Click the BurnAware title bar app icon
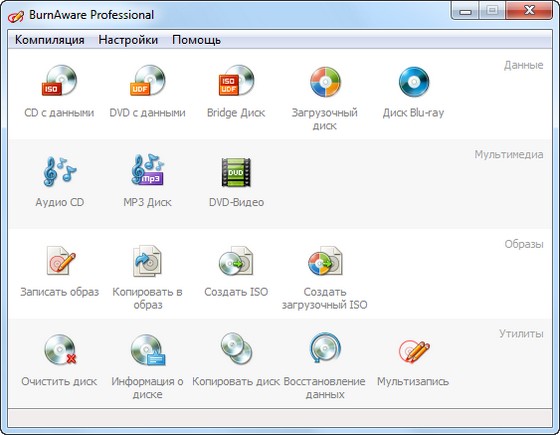Viewport: 560px width, 435px height. coord(16,16)
